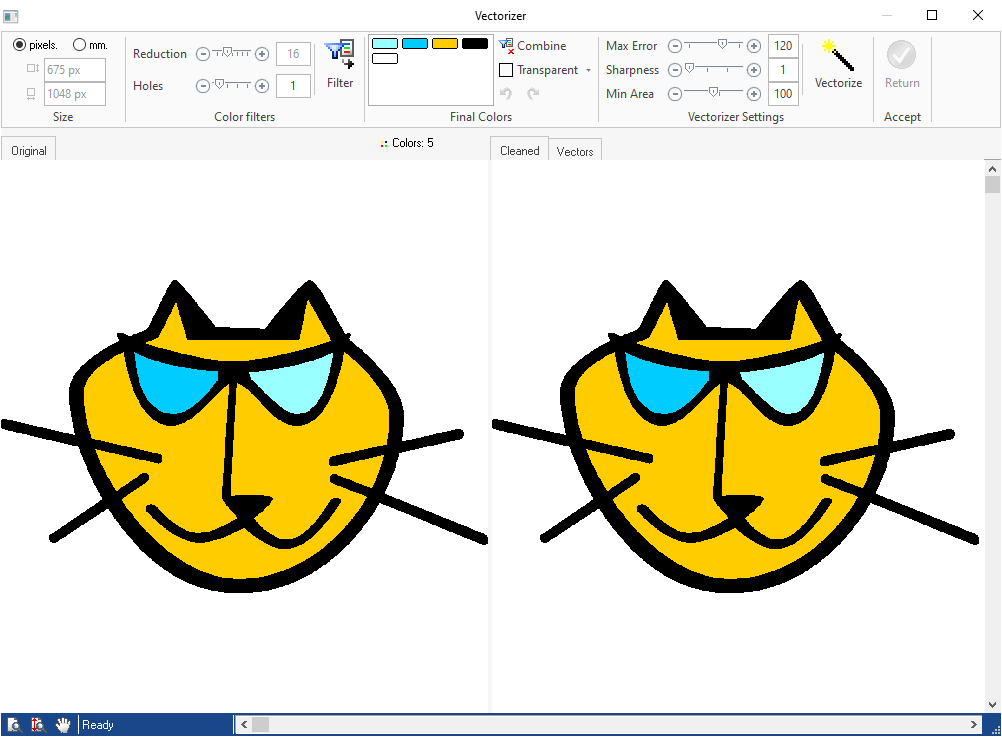Click the Sharpness slider handle
1002x737 pixels.
[x=688, y=69]
